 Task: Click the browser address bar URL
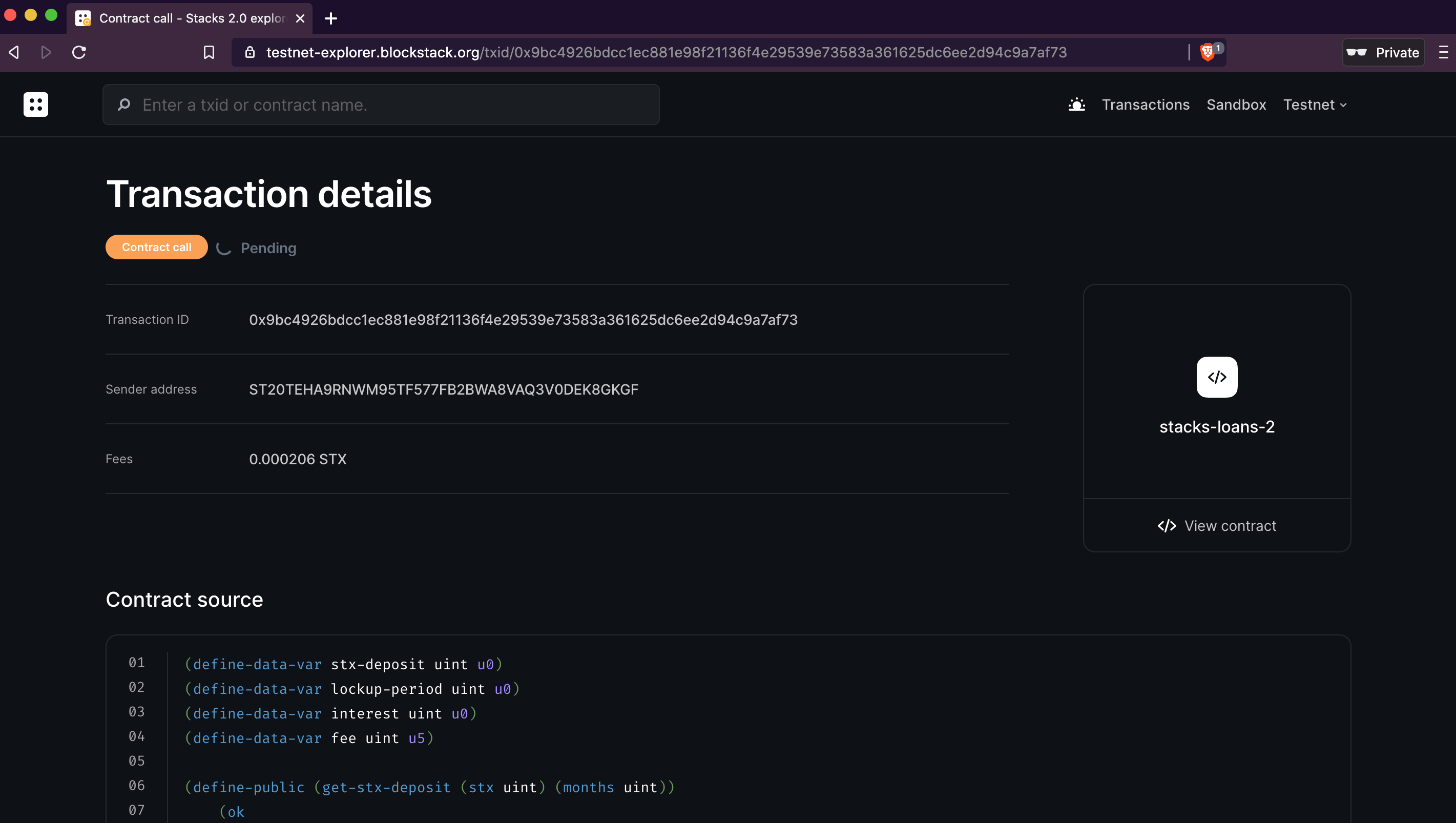click(666, 53)
